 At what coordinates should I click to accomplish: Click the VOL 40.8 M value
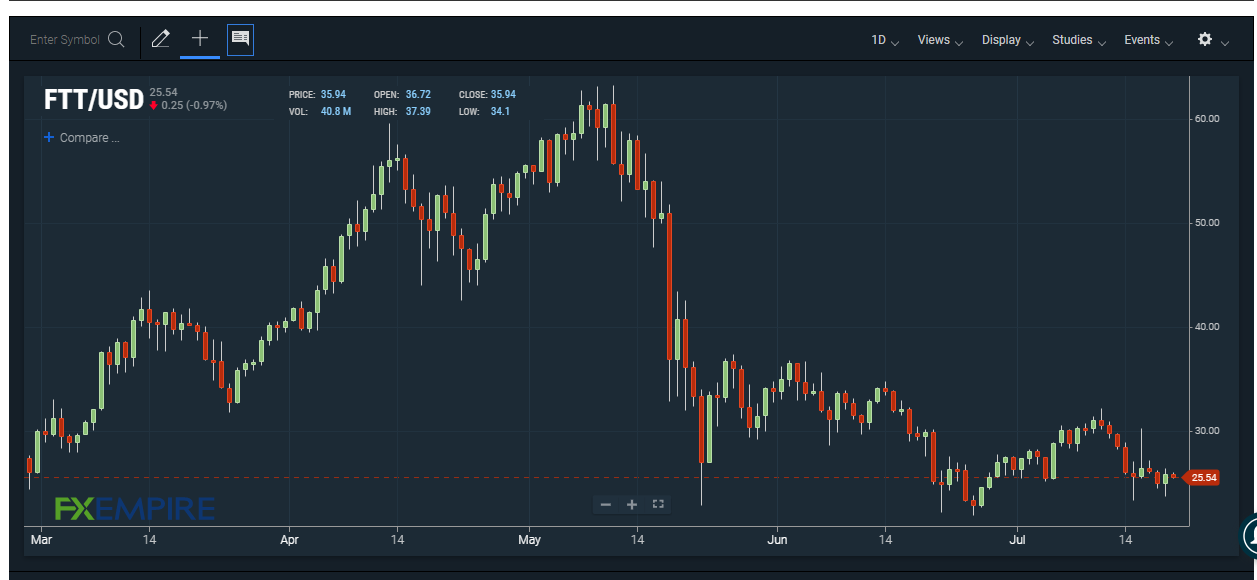336,111
